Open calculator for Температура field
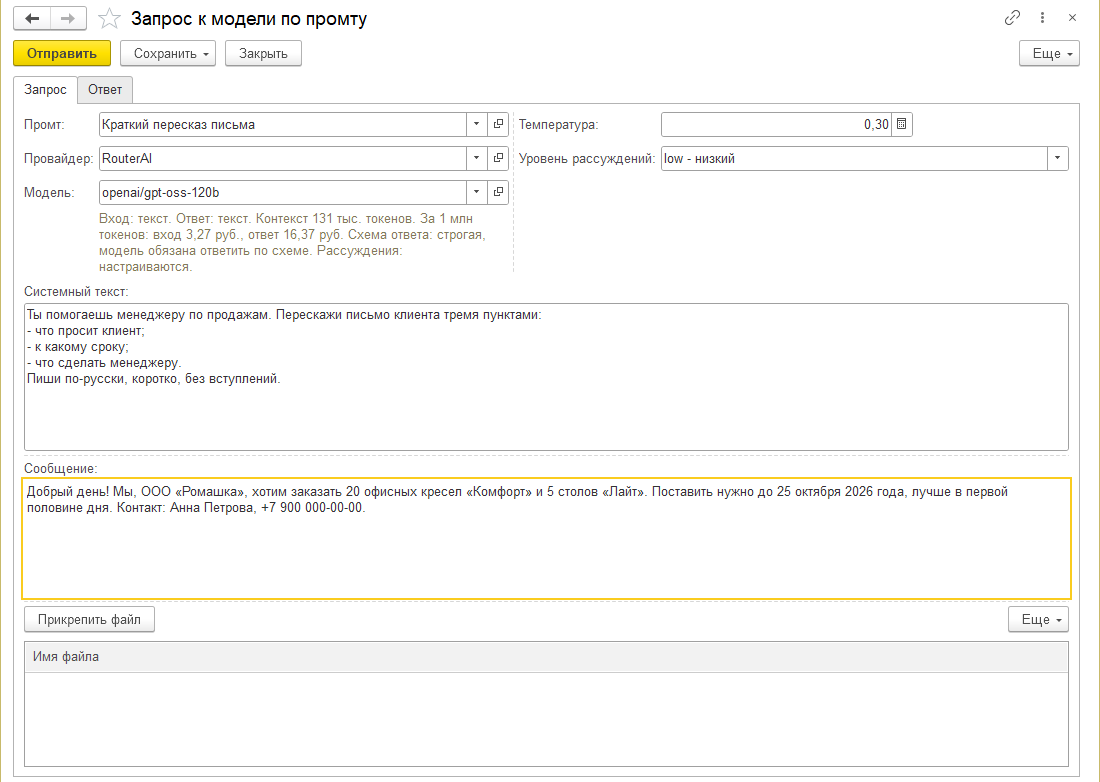The width and height of the screenshot is (1100, 782). coord(901,124)
